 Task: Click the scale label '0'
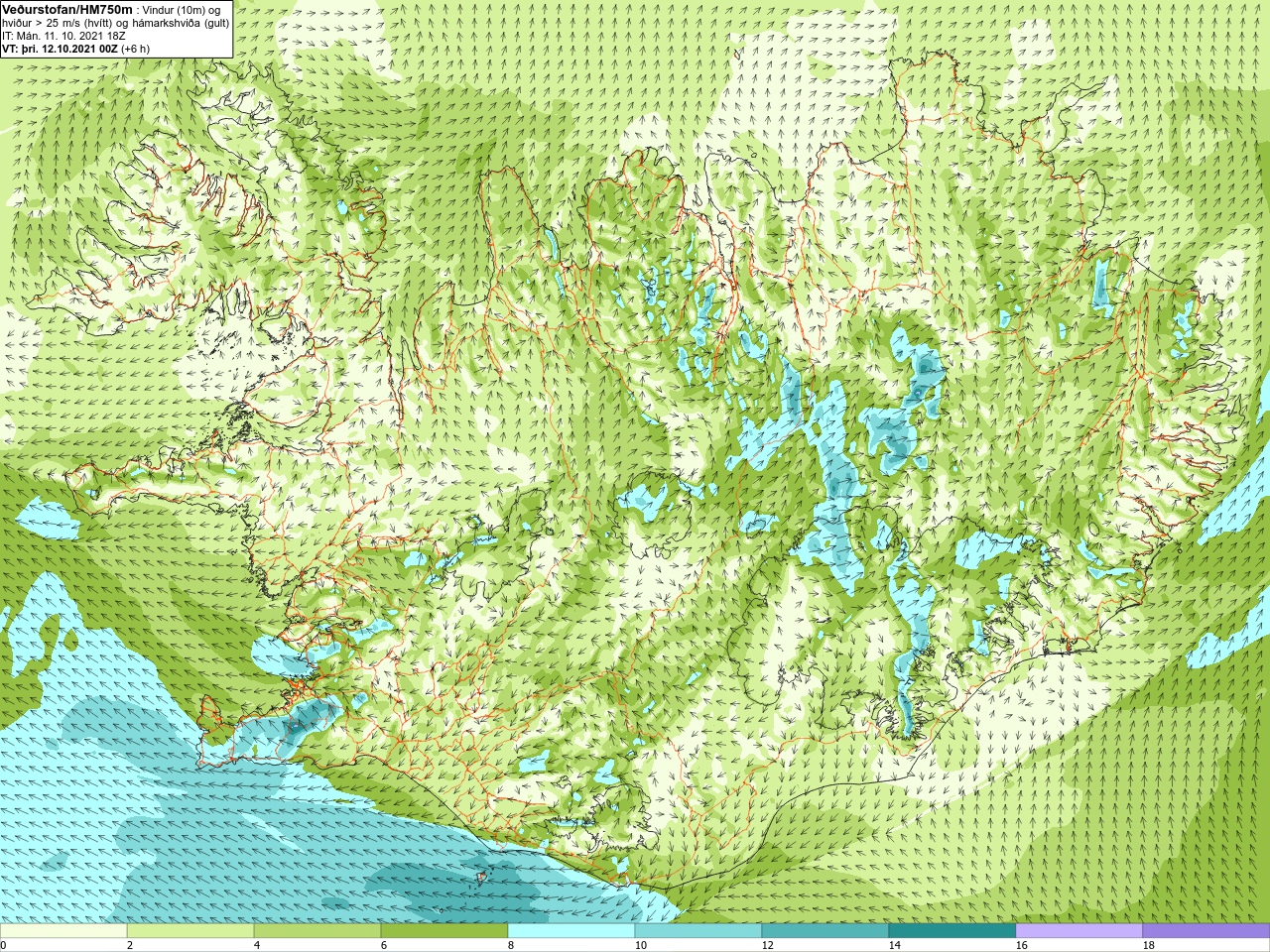(x=3, y=945)
